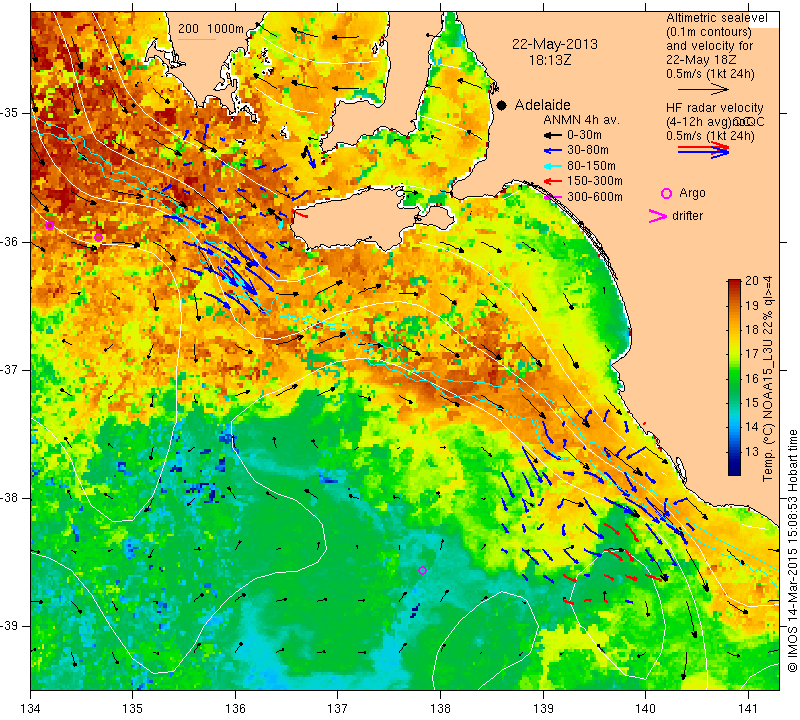Click the 'HF radar velocity' heading
Screen dimensions: 800x720
[x=714, y=108]
